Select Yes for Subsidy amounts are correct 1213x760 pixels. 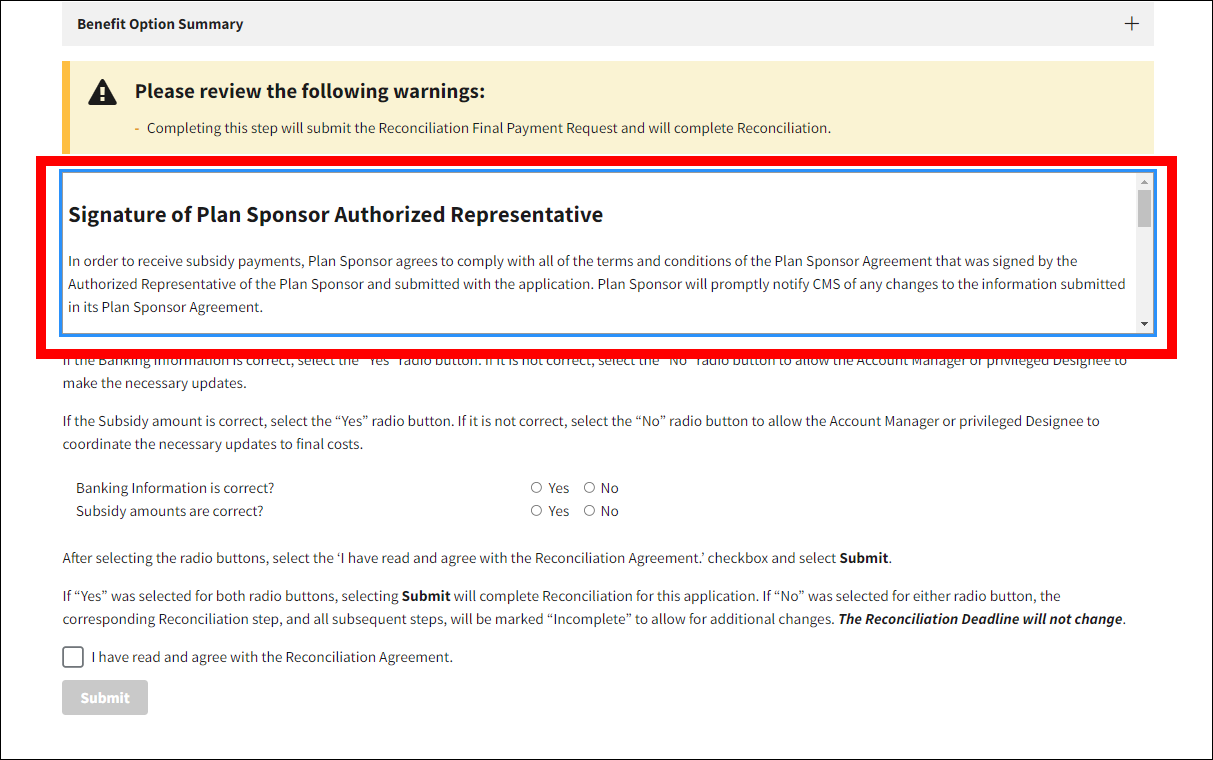(x=537, y=511)
